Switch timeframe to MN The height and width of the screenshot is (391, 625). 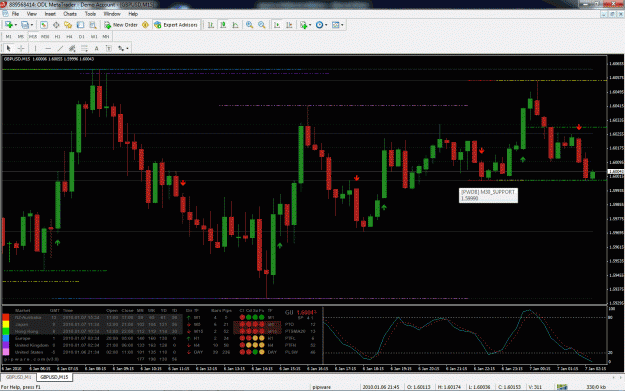point(106,36)
